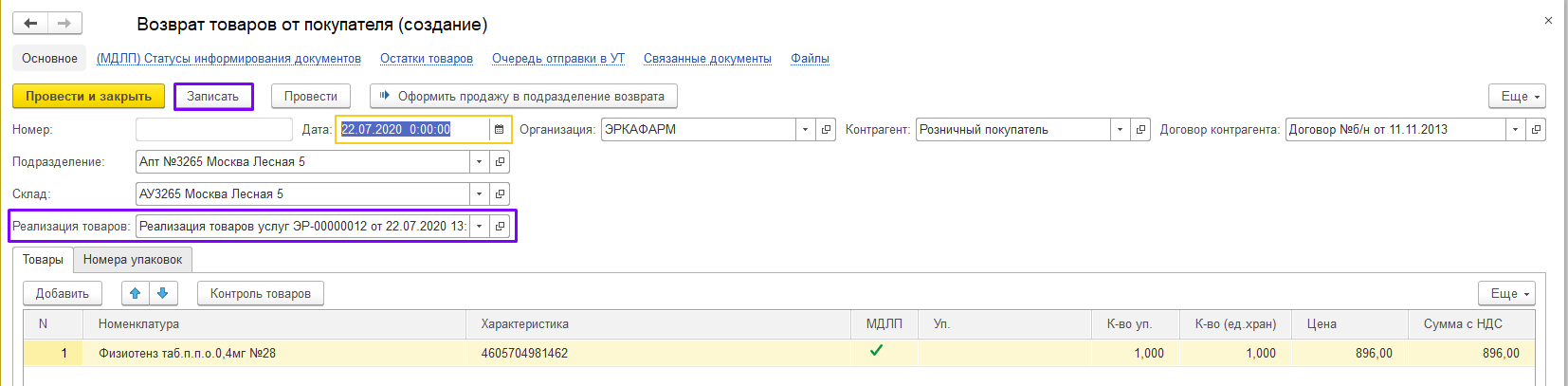Screen dimensions: 1568x386
Task: Open the top Еще menu
Action: (1517, 96)
